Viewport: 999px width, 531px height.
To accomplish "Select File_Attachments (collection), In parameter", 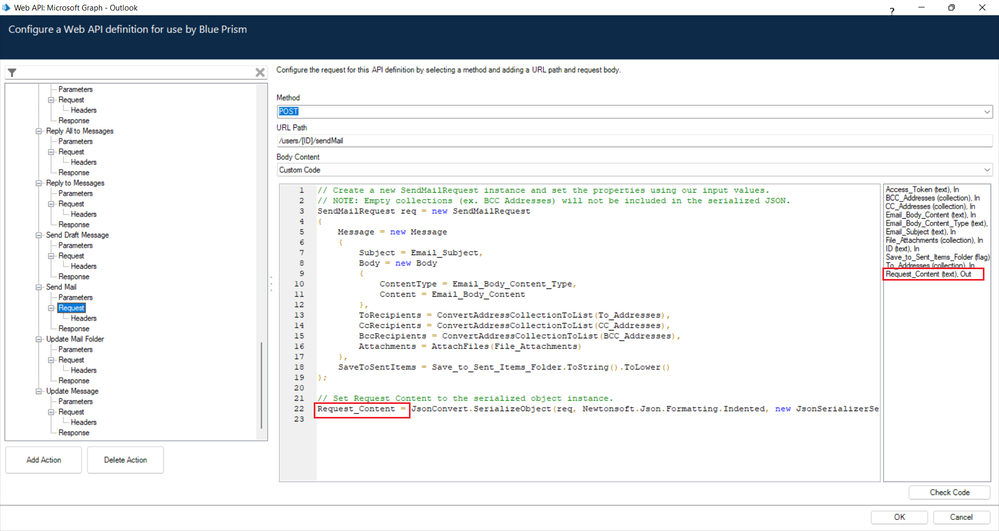I will (x=934, y=240).
